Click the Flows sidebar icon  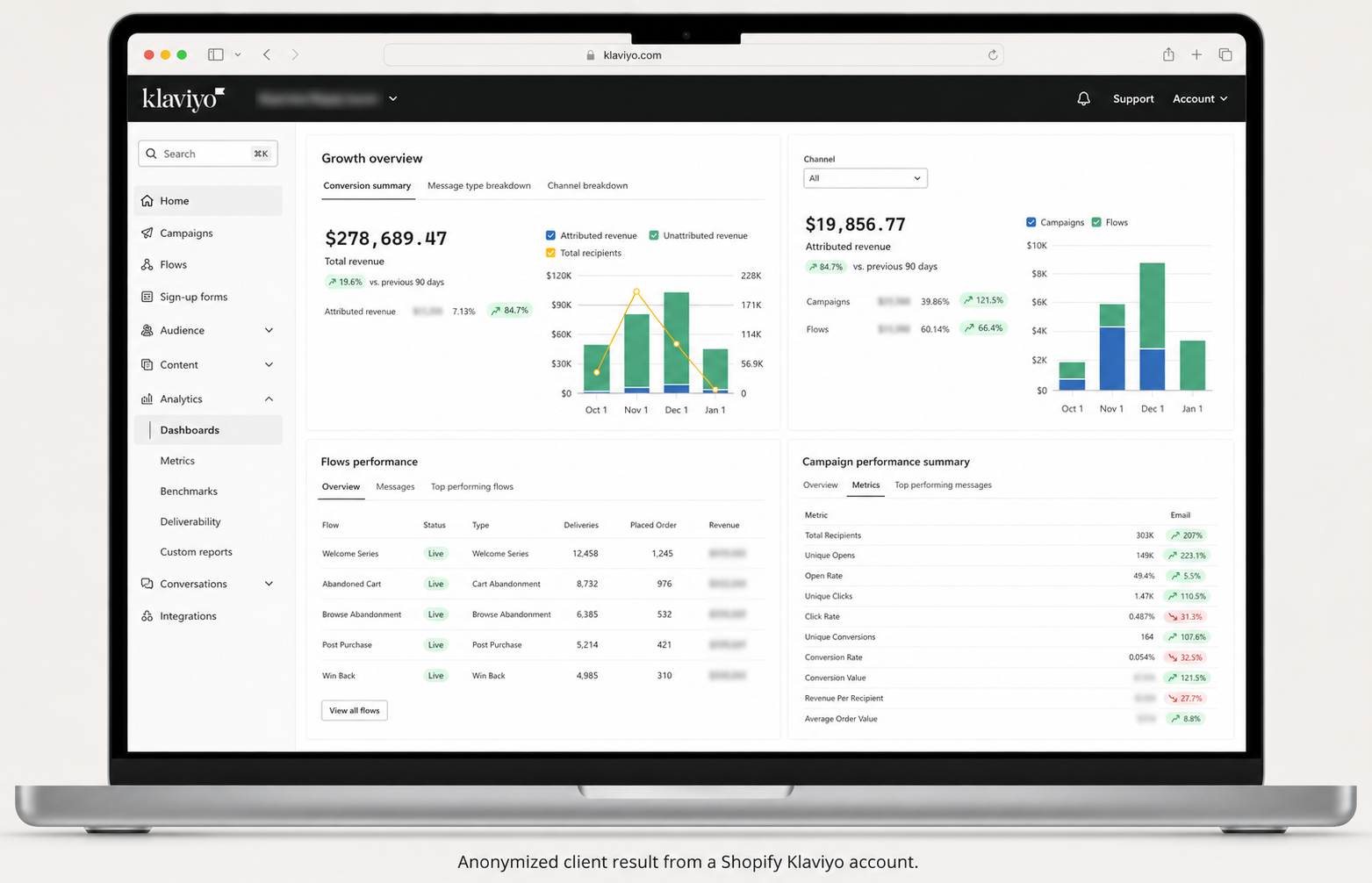click(147, 264)
